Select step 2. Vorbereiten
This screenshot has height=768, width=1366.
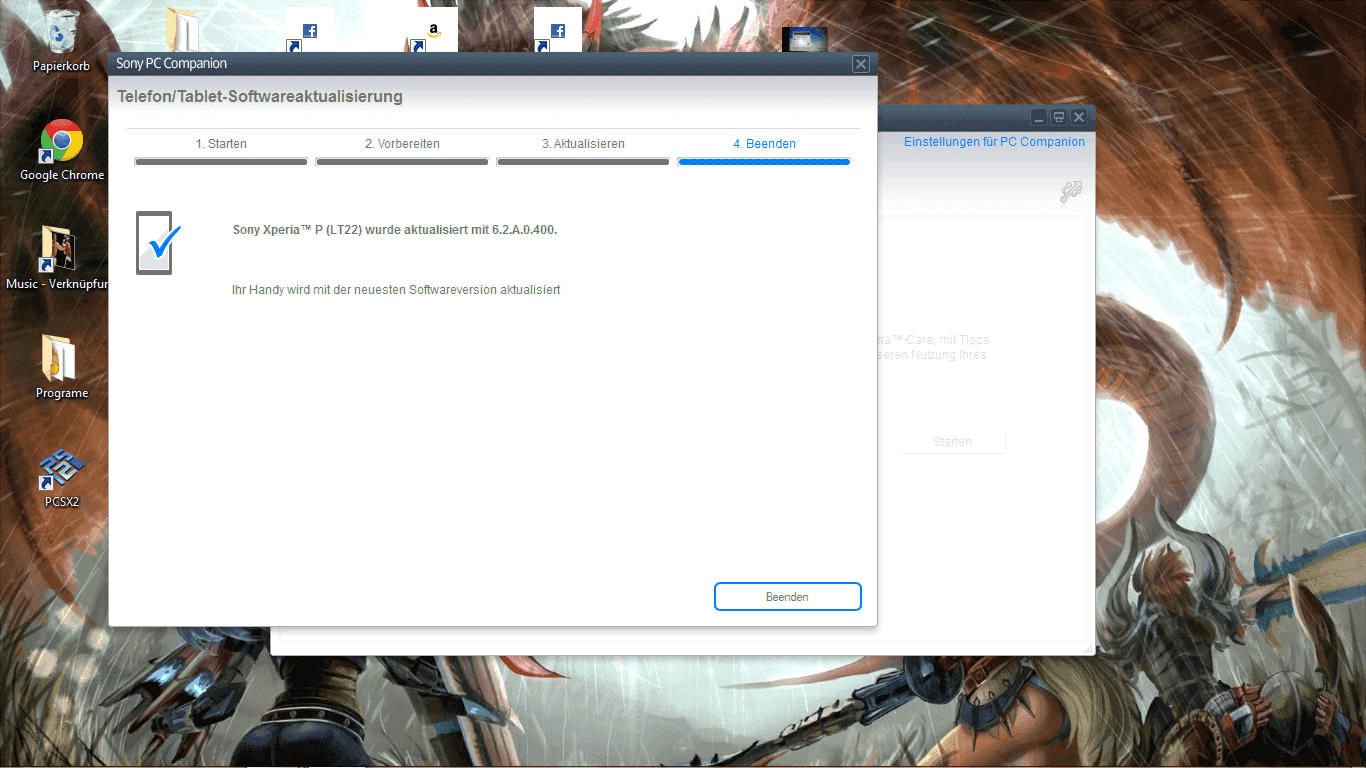(402, 144)
